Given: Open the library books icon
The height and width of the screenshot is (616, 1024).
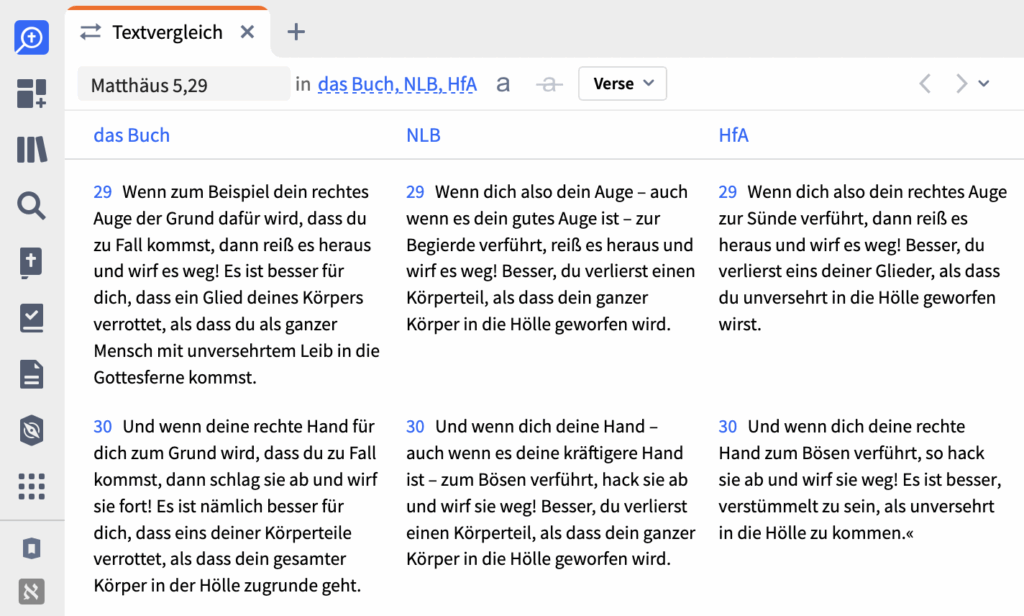Looking at the screenshot, I should tap(31, 150).
